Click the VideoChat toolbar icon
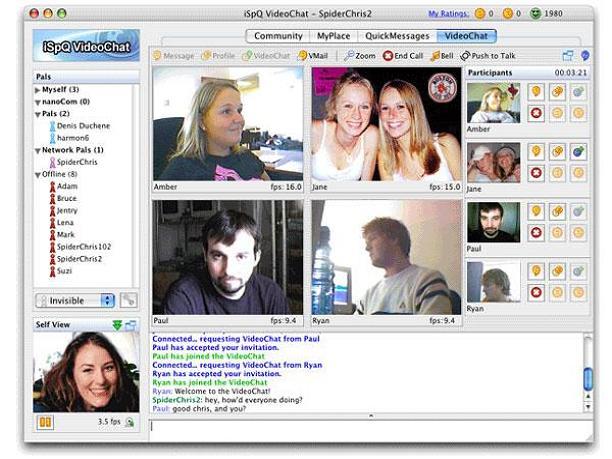 tap(266, 56)
